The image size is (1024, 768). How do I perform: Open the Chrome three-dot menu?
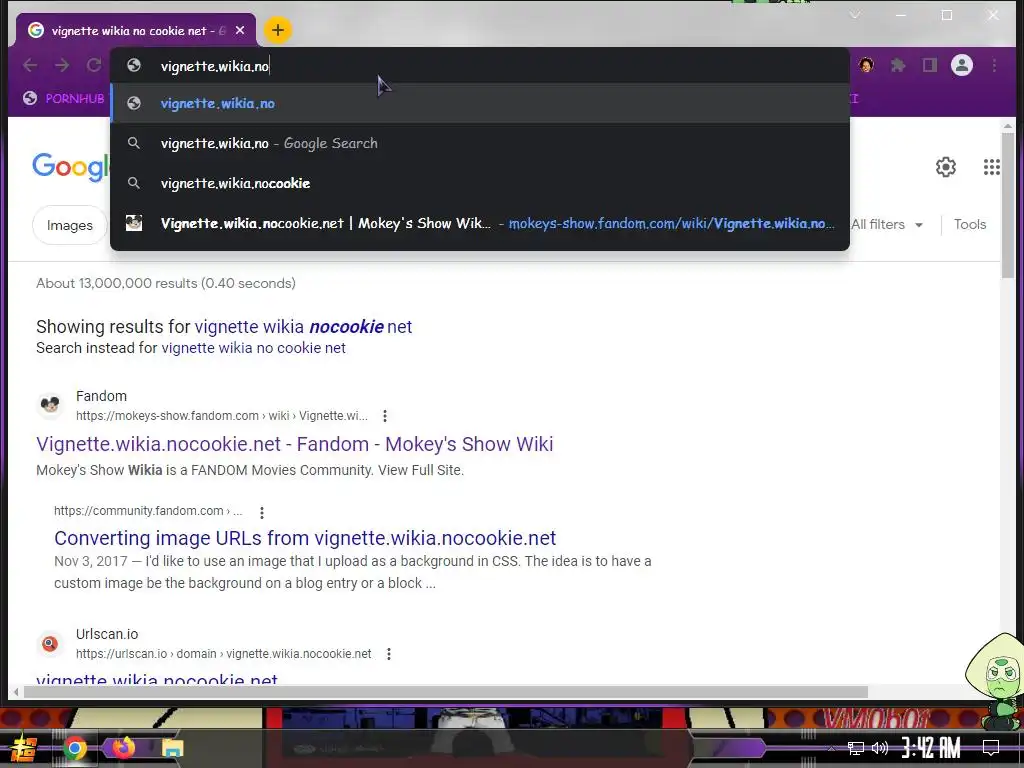click(994, 65)
